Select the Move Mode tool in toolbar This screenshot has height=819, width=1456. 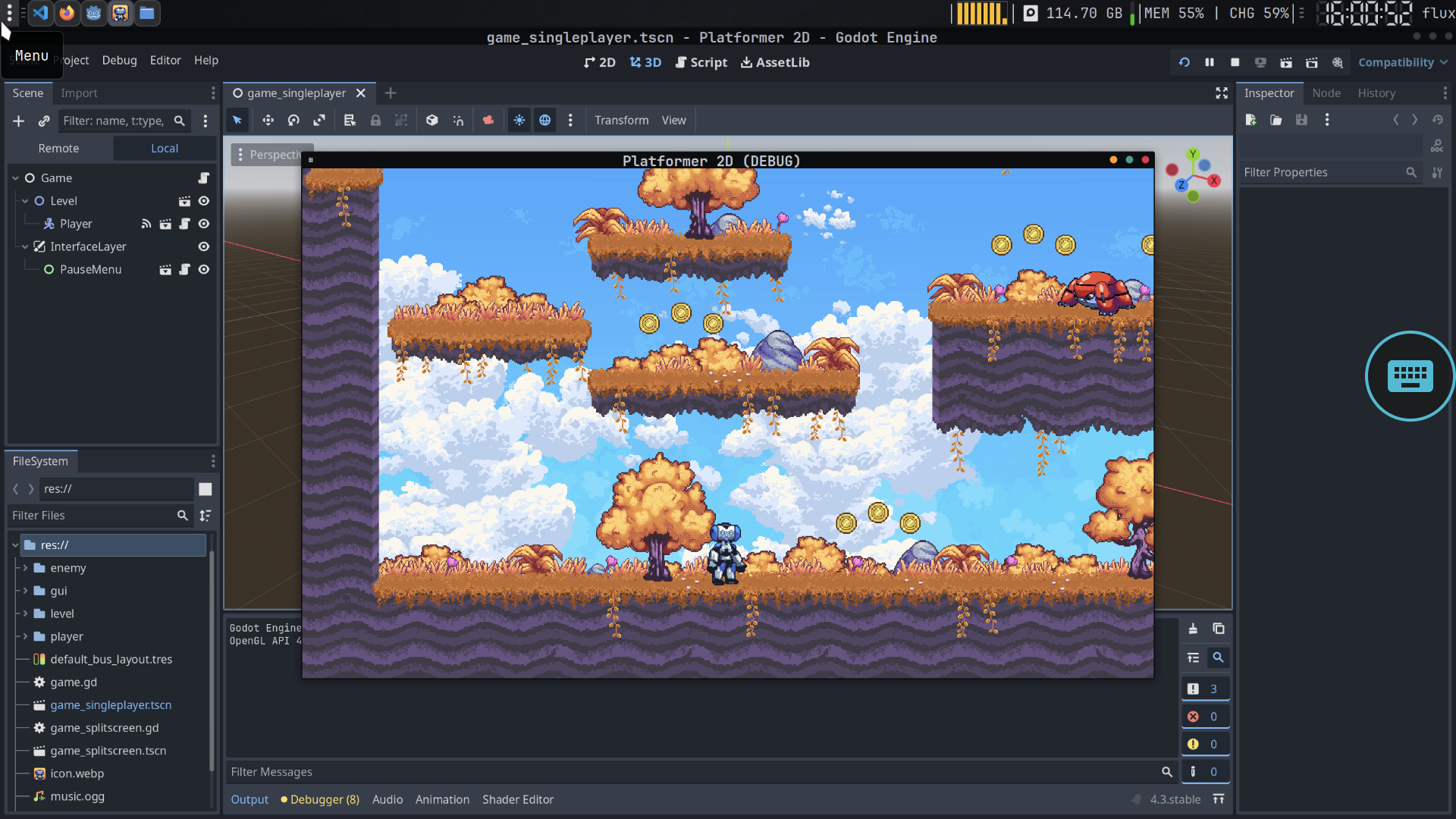(268, 120)
